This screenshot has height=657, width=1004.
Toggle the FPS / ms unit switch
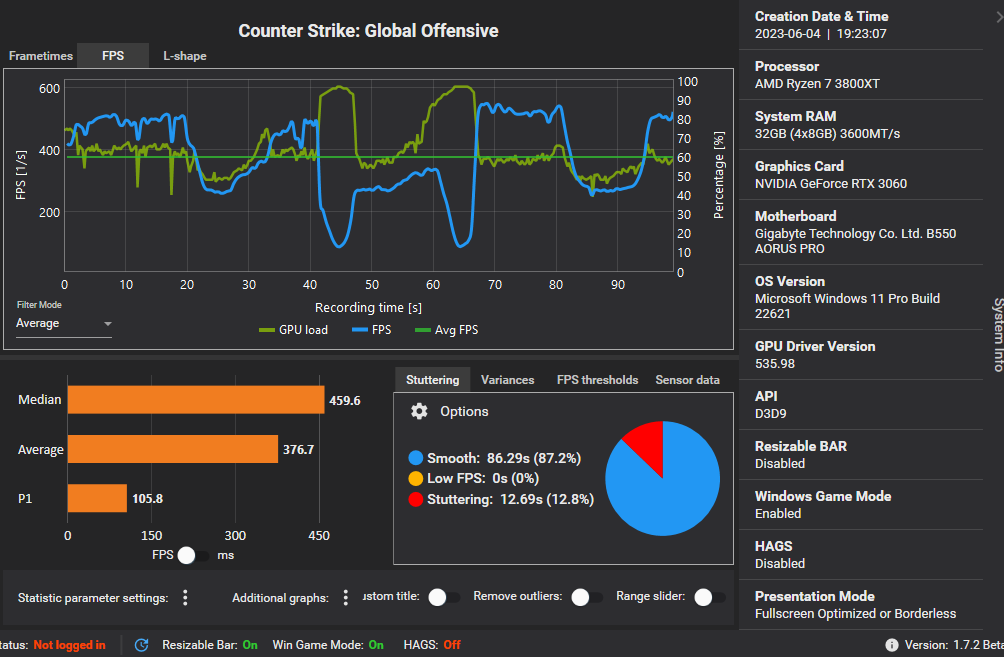[x=192, y=555]
